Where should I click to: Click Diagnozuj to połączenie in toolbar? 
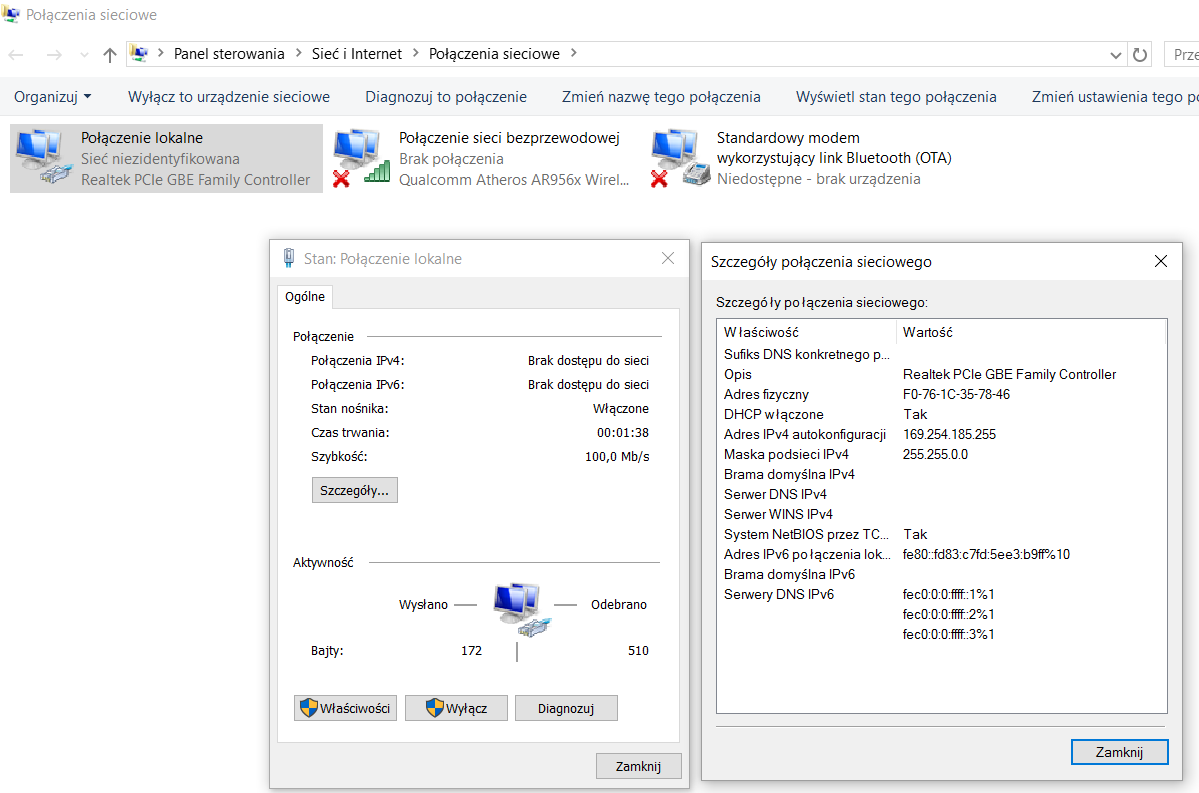click(446, 97)
